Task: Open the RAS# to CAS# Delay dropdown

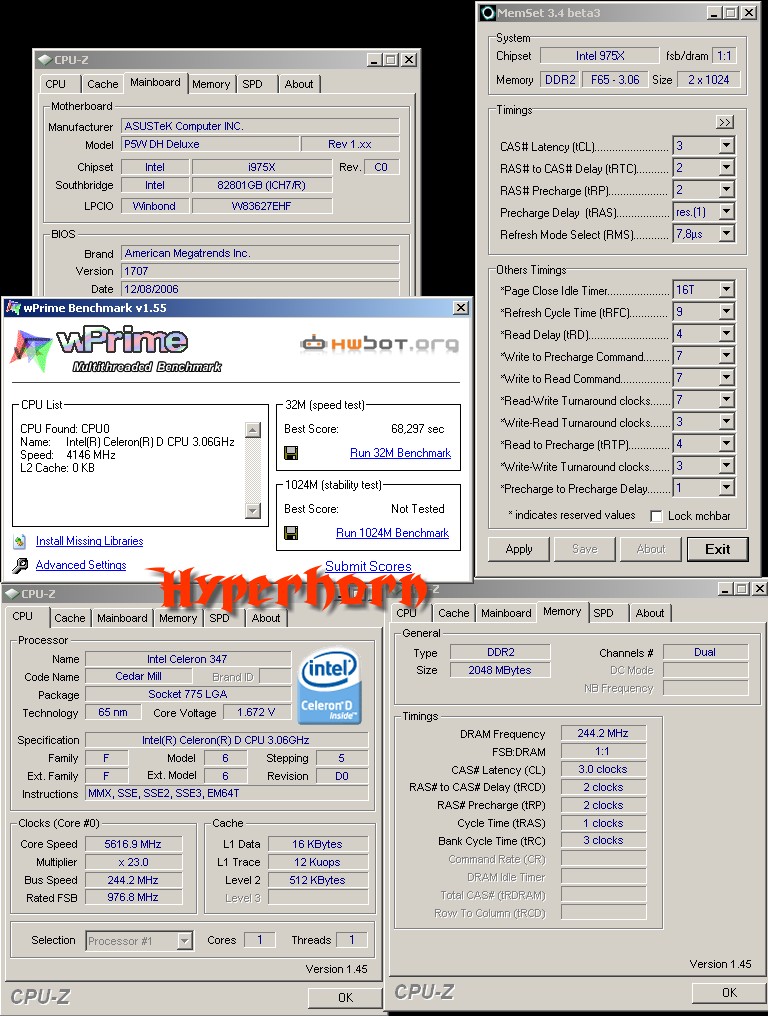Action: [727, 168]
